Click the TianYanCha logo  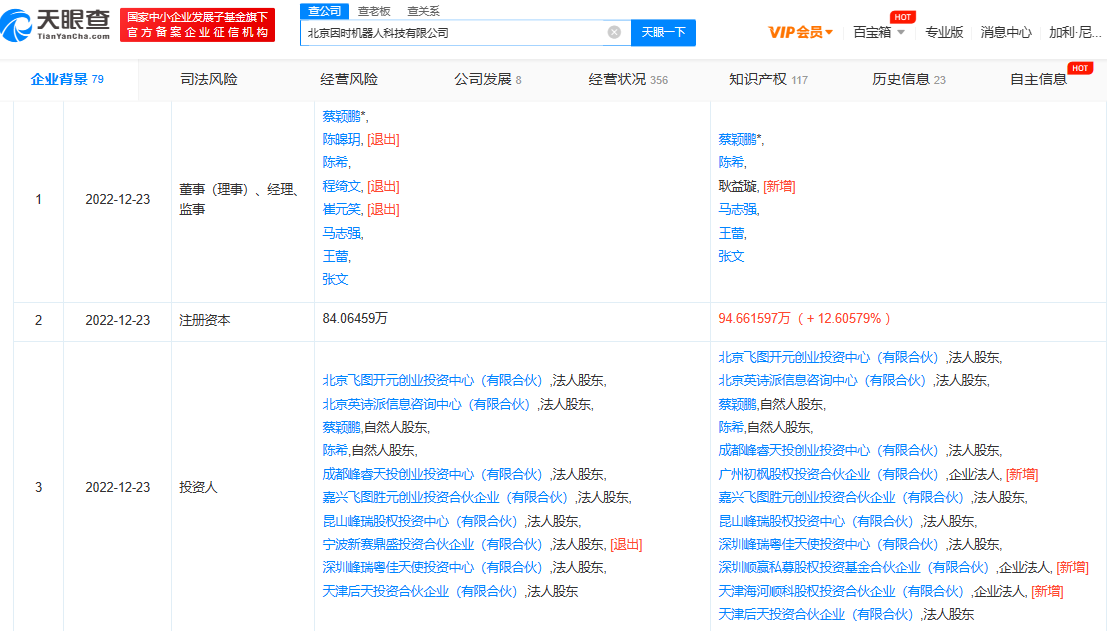[x=59, y=25]
